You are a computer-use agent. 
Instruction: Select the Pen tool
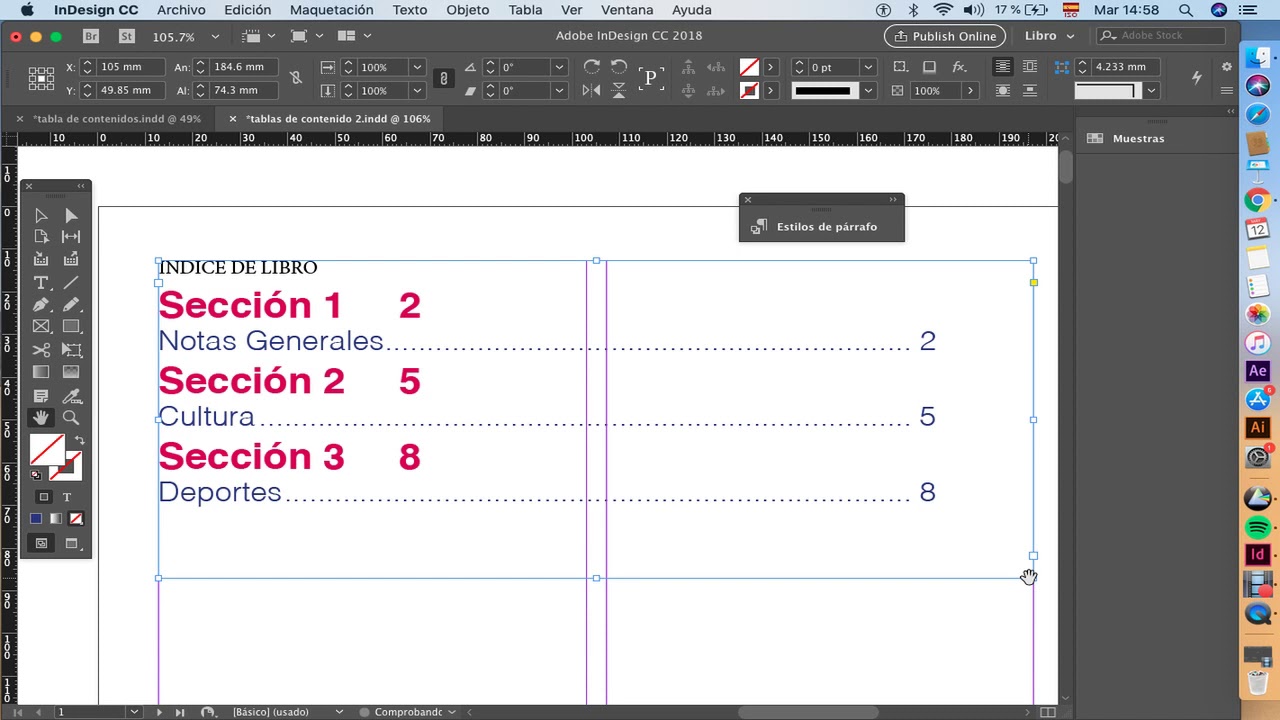(x=41, y=305)
